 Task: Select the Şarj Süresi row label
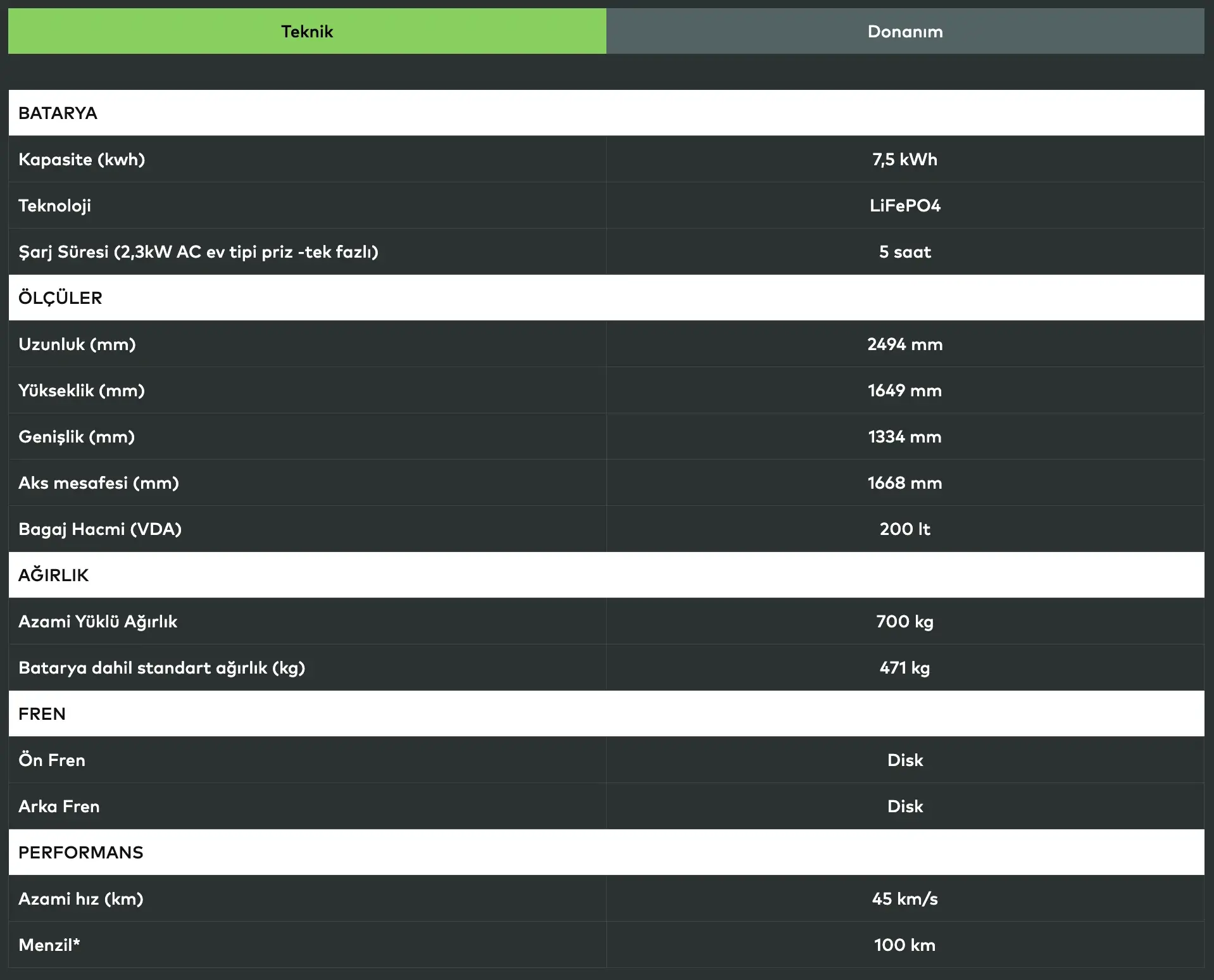(198, 252)
